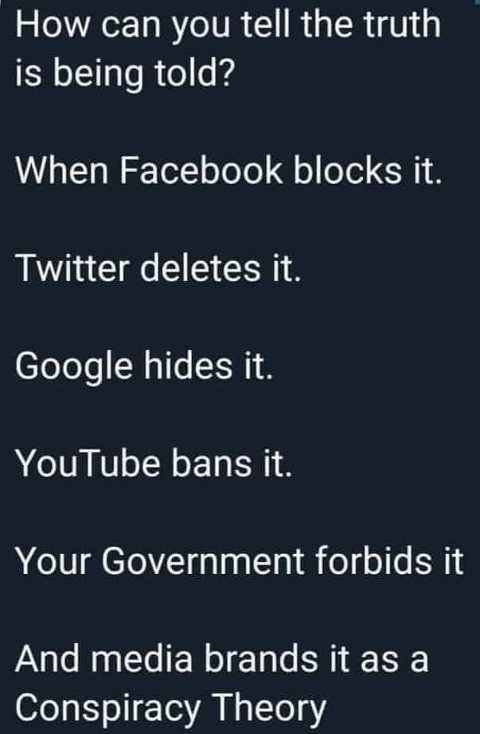Select the line 'Your Government forbids it'
Screen dimensions: 480x734
tap(239, 561)
